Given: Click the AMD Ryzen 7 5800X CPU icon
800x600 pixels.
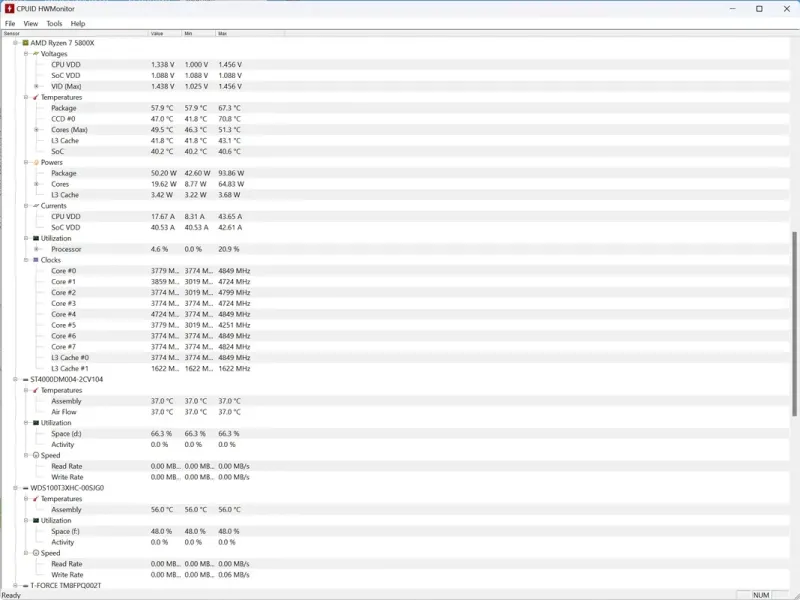Looking at the screenshot, I should [26, 43].
